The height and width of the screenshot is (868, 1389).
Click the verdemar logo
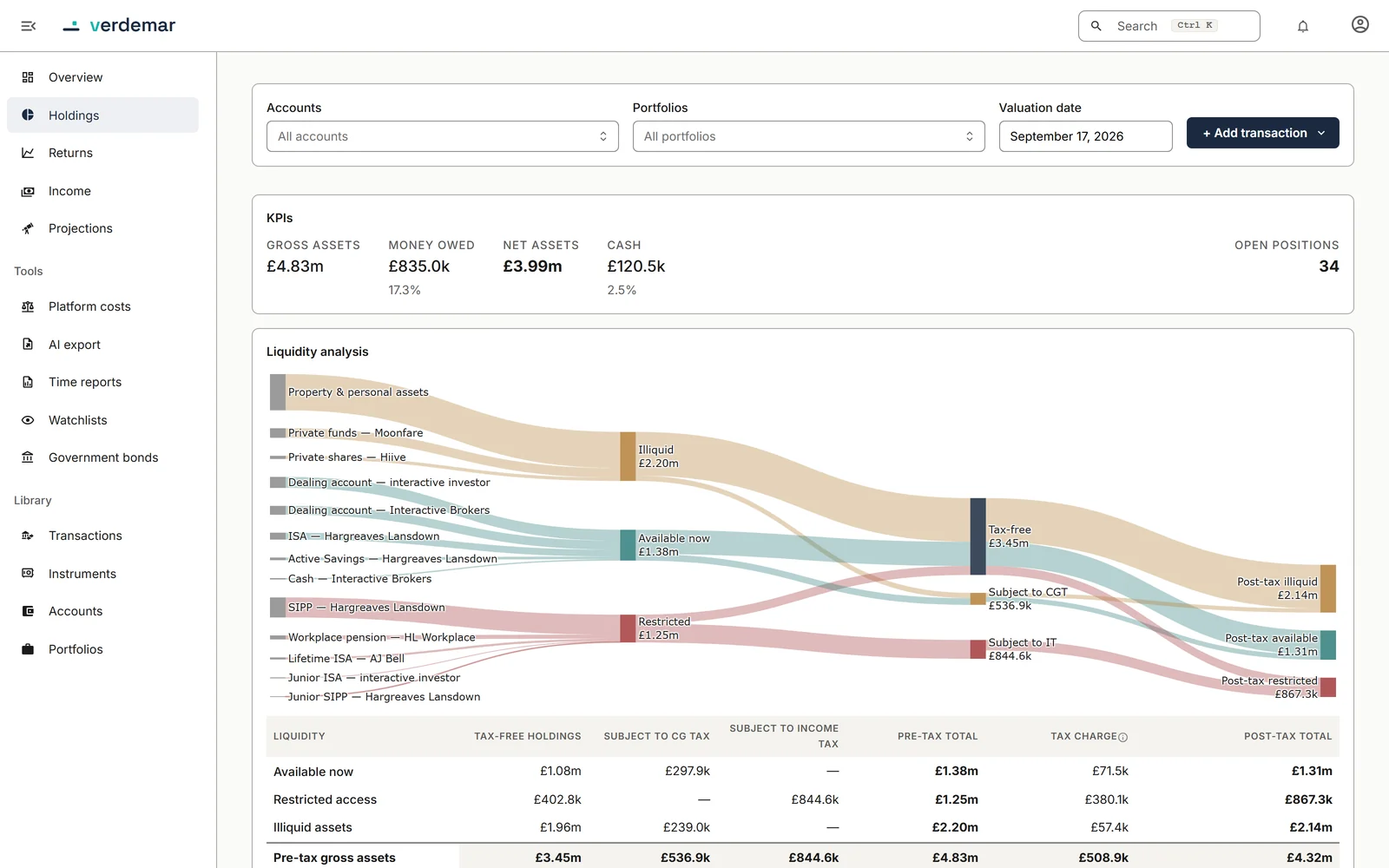tap(119, 25)
